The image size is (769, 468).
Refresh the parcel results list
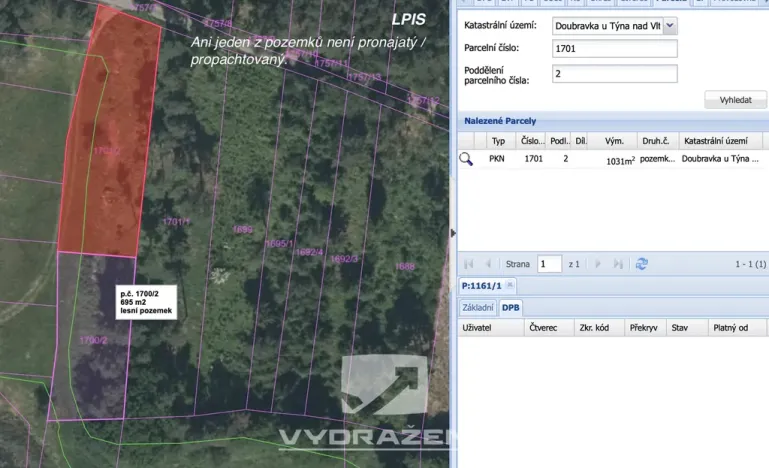[x=641, y=264]
